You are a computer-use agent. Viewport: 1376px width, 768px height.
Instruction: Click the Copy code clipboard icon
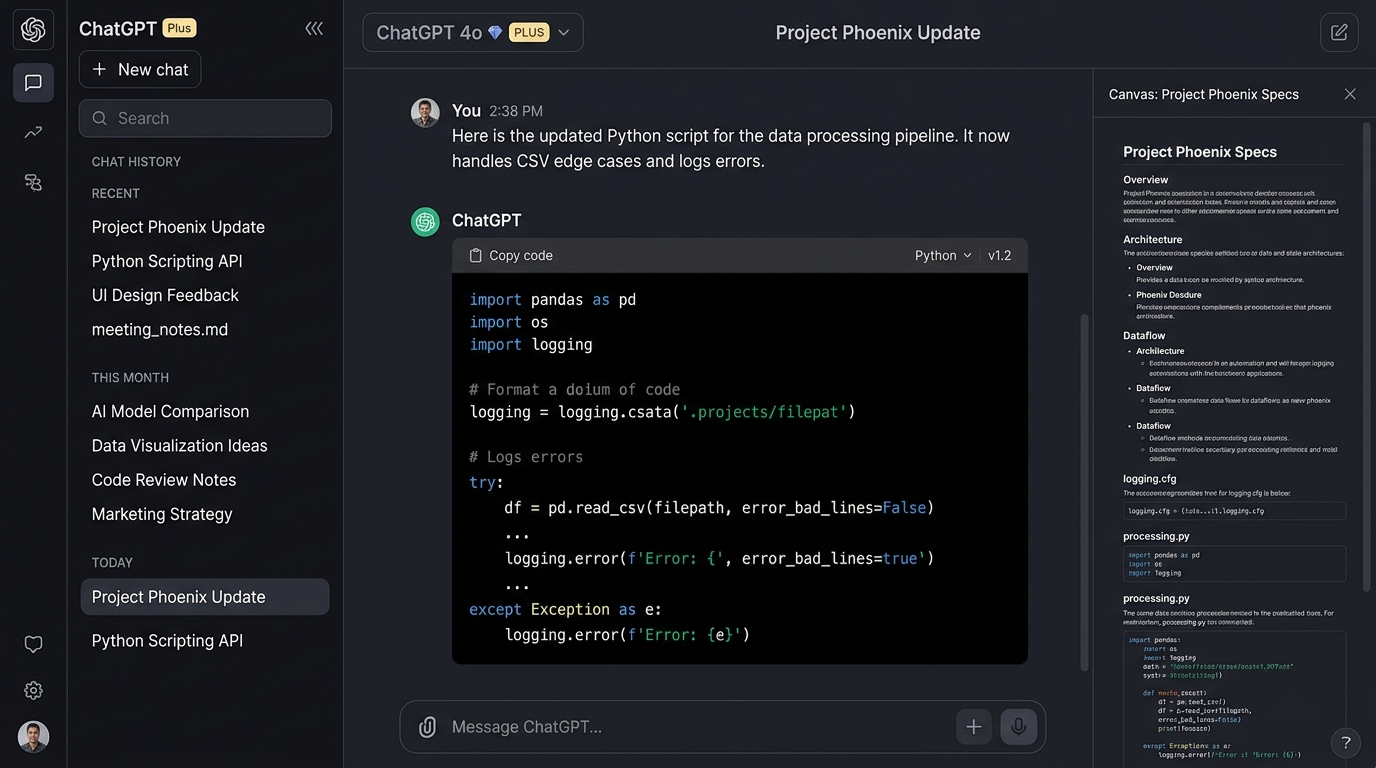point(476,256)
